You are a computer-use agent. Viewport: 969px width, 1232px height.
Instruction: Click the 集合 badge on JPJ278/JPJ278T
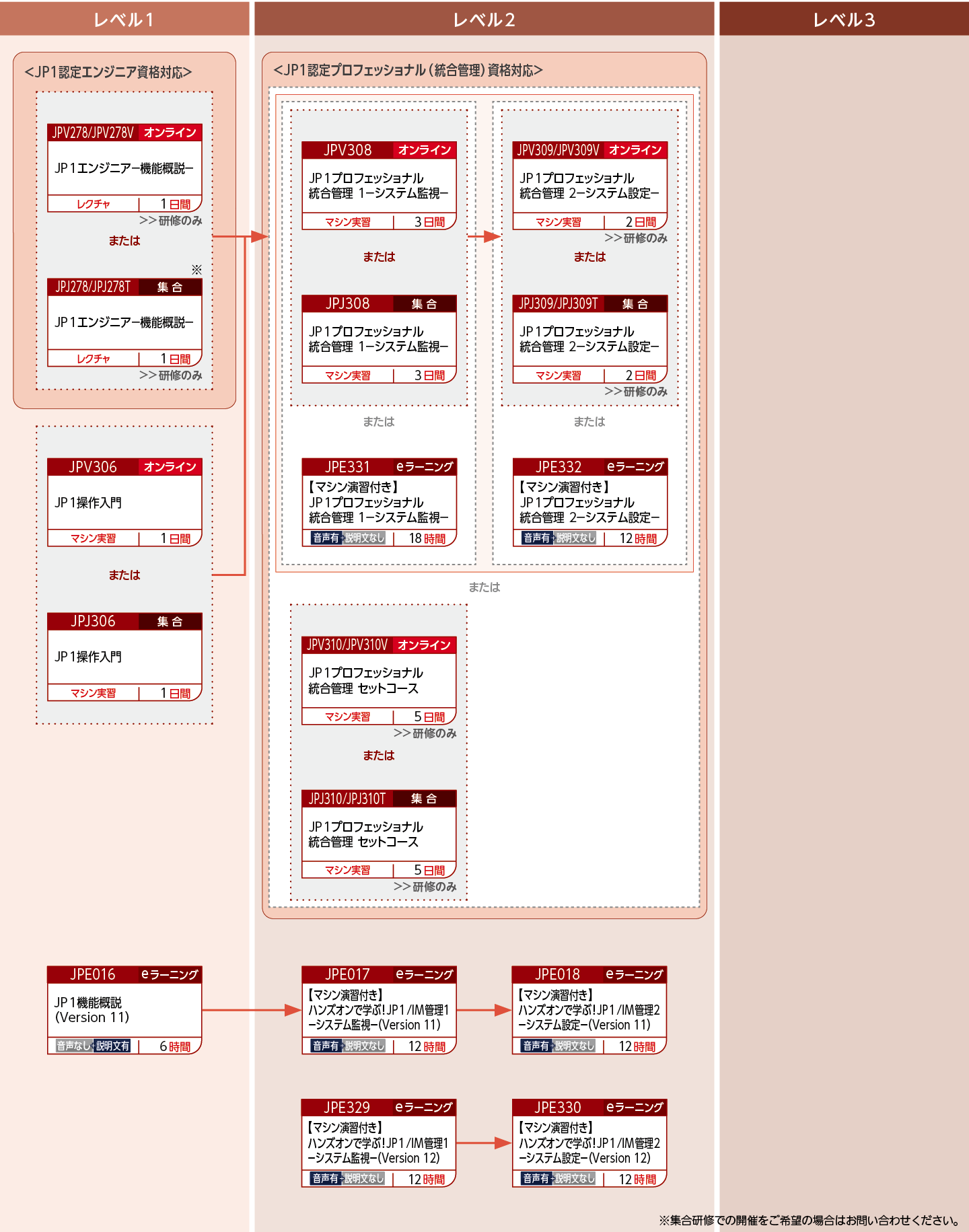click(x=170, y=287)
